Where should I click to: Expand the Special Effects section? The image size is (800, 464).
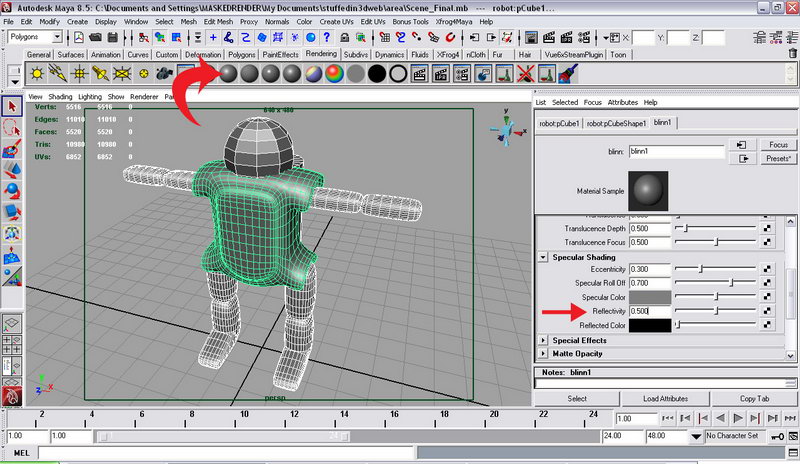coord(544,340)
